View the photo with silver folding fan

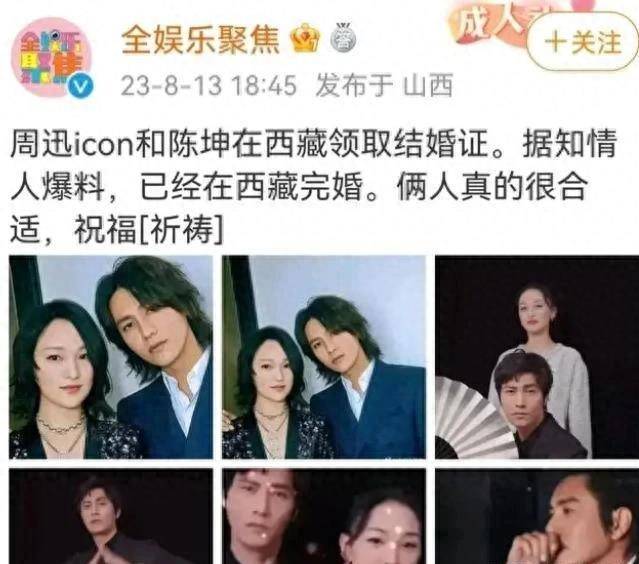(x=537, y=357)
